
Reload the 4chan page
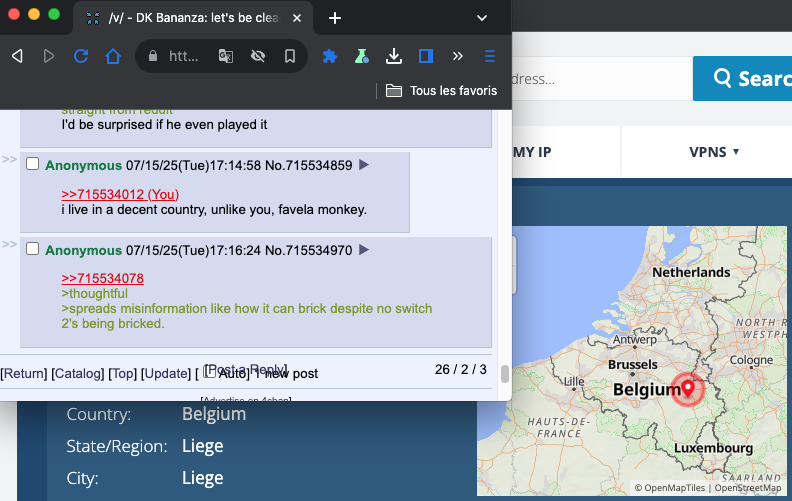pos(81,56)
